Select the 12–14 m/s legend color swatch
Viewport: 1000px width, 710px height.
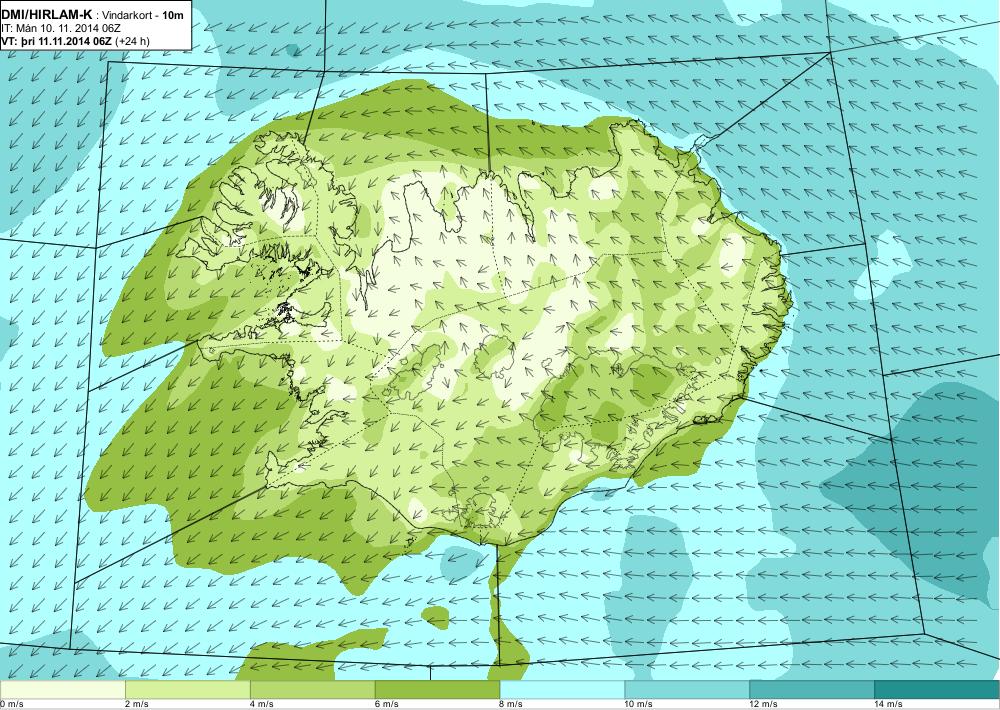click(812, 690)
